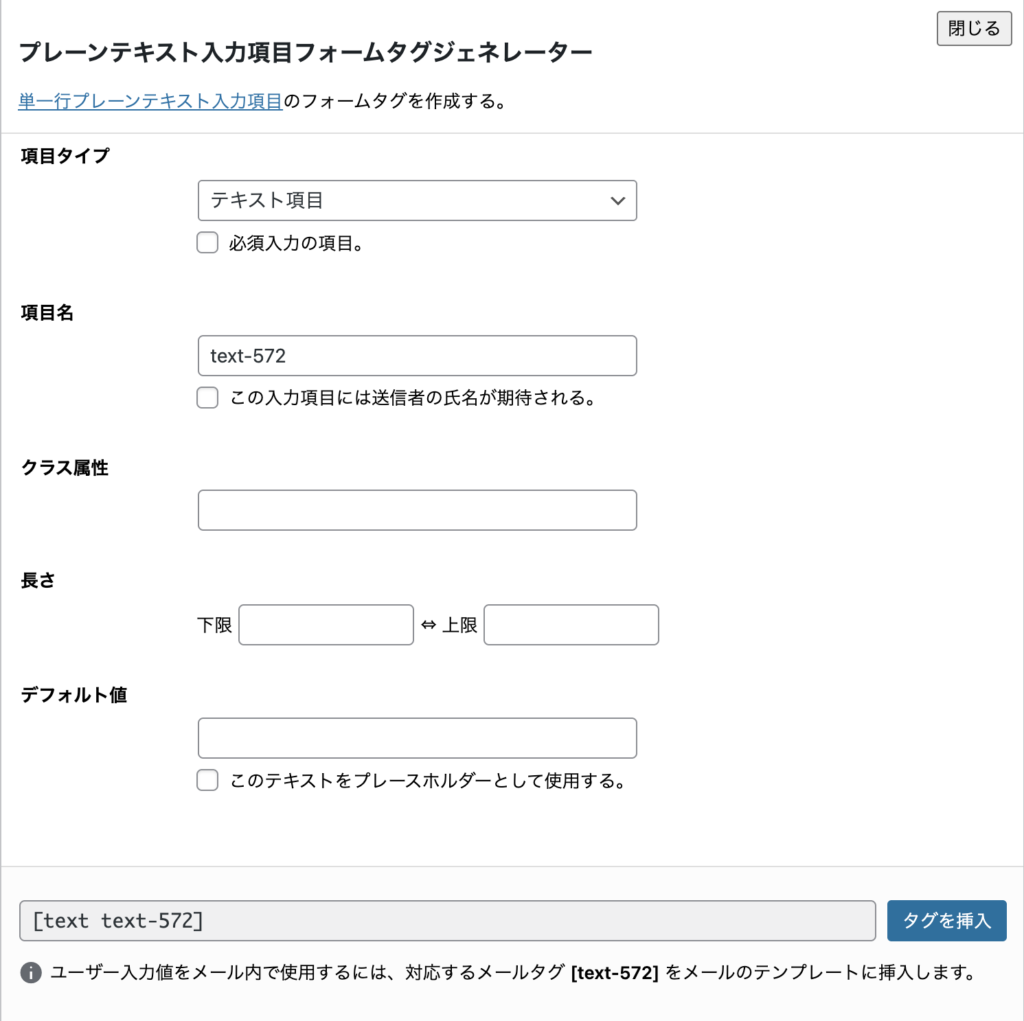Check the 送信者の氏名が期待される checkbox
Viewport: 1024px width, 1021px height.
207,398
